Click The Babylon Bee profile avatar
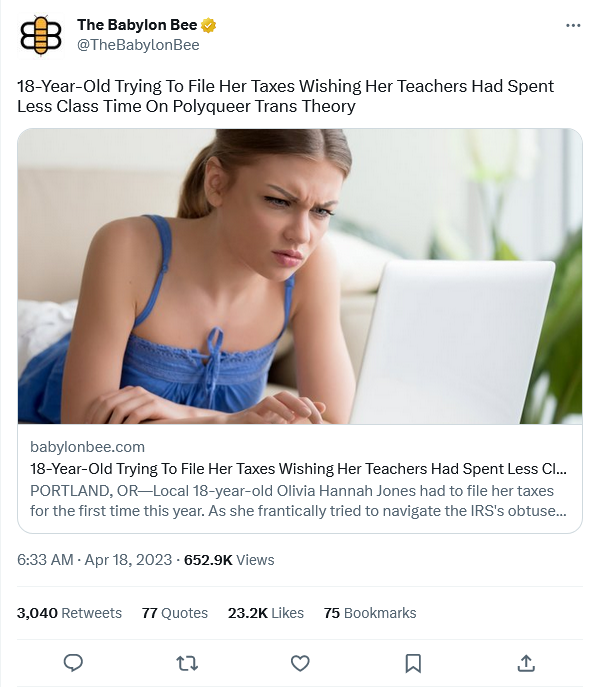598x687 pixels. [x=41, y=35]
